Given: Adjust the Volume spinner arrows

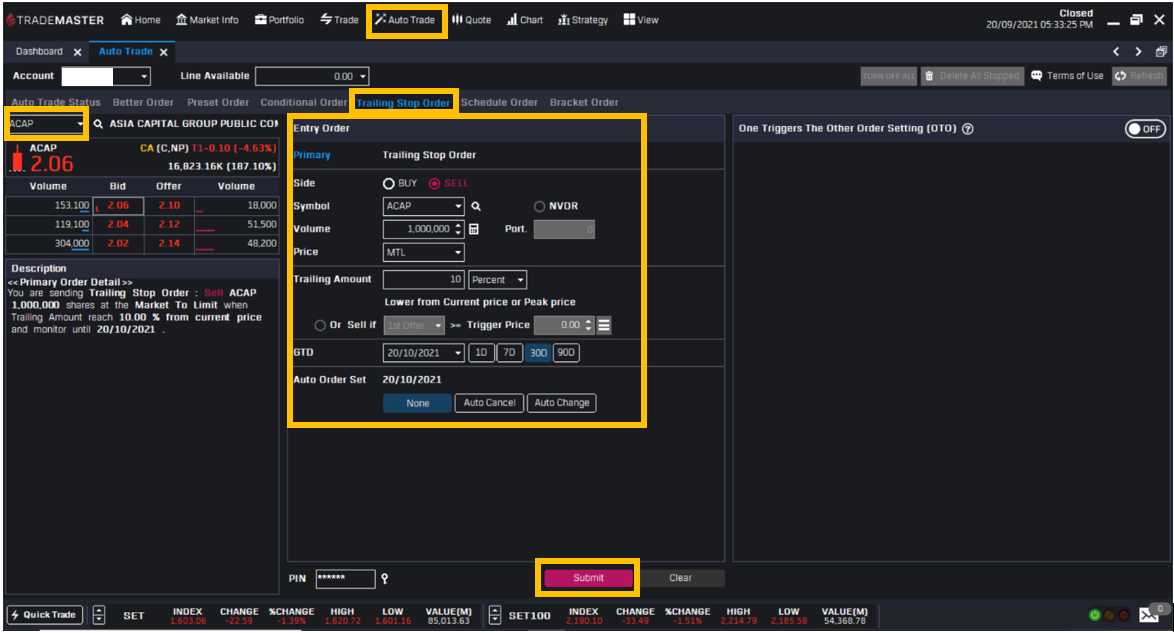Looking at the screenshot, I should (458, 229).
